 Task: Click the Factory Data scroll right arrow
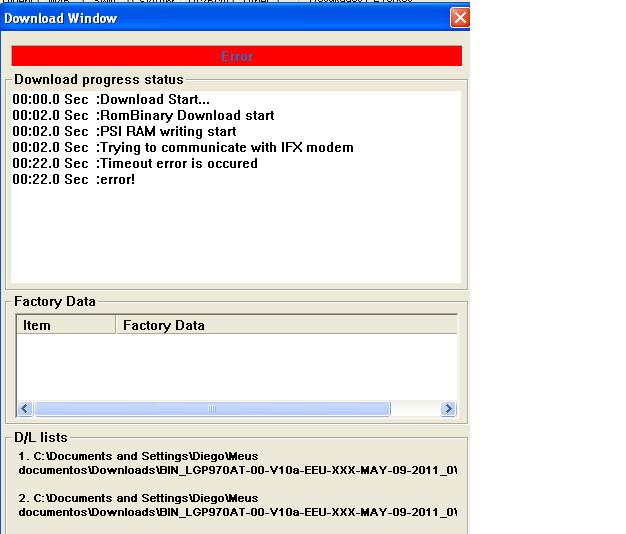click(x=448, y=409)
